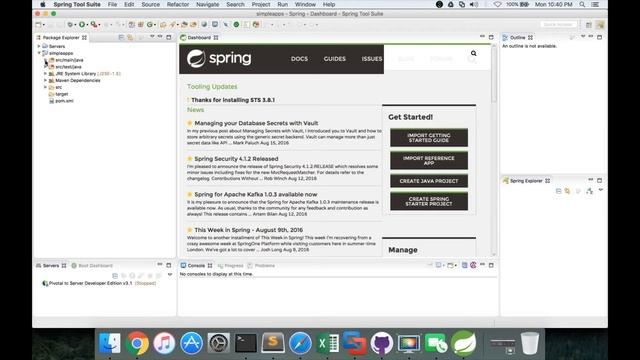Select the target folder in Package Explorer

[x=62, y=94]
